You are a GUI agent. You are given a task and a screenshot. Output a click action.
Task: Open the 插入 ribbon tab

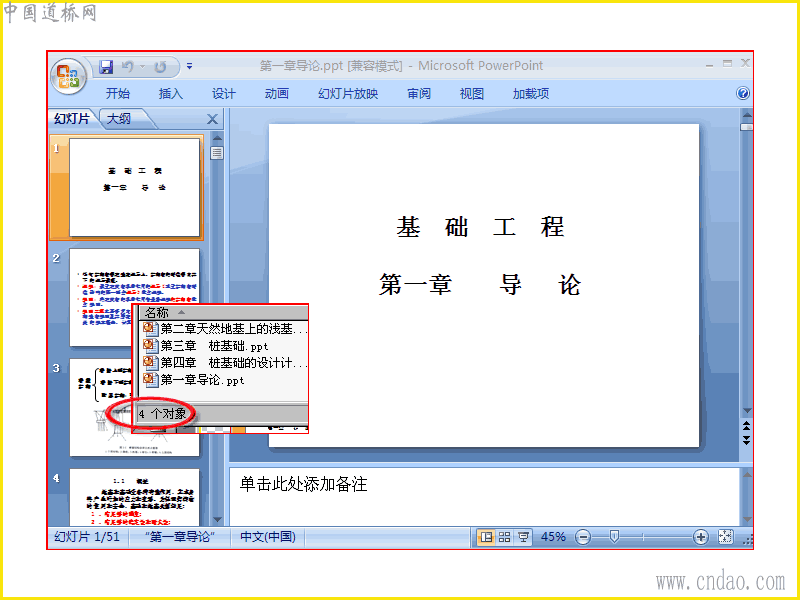(170, 93)
